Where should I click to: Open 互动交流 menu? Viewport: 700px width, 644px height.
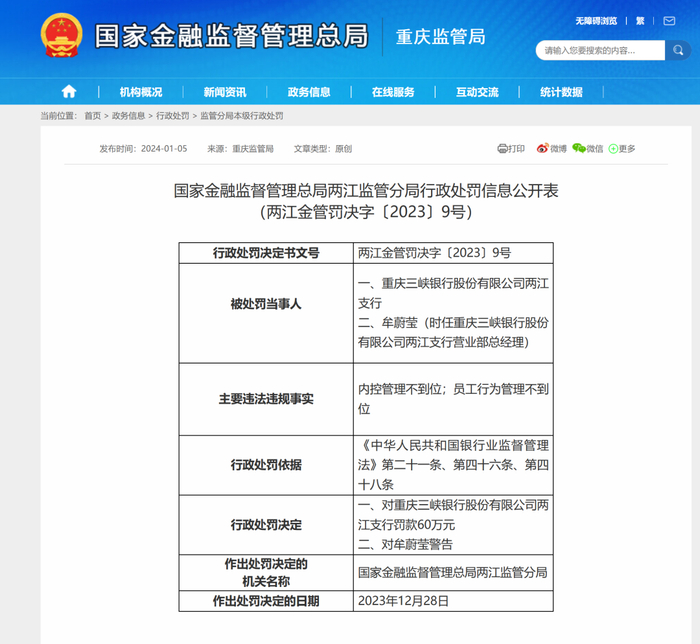[477, 92]
